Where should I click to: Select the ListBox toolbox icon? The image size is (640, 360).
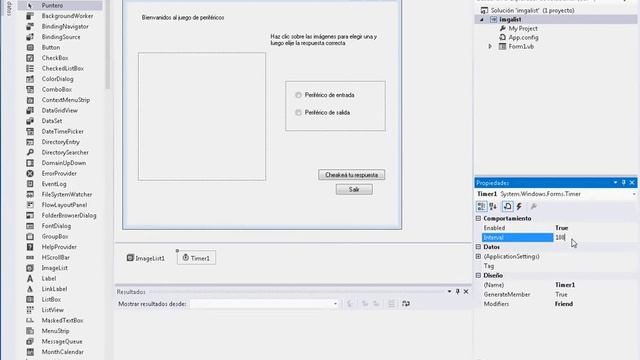pyautogui.click(x=30, y=300)
